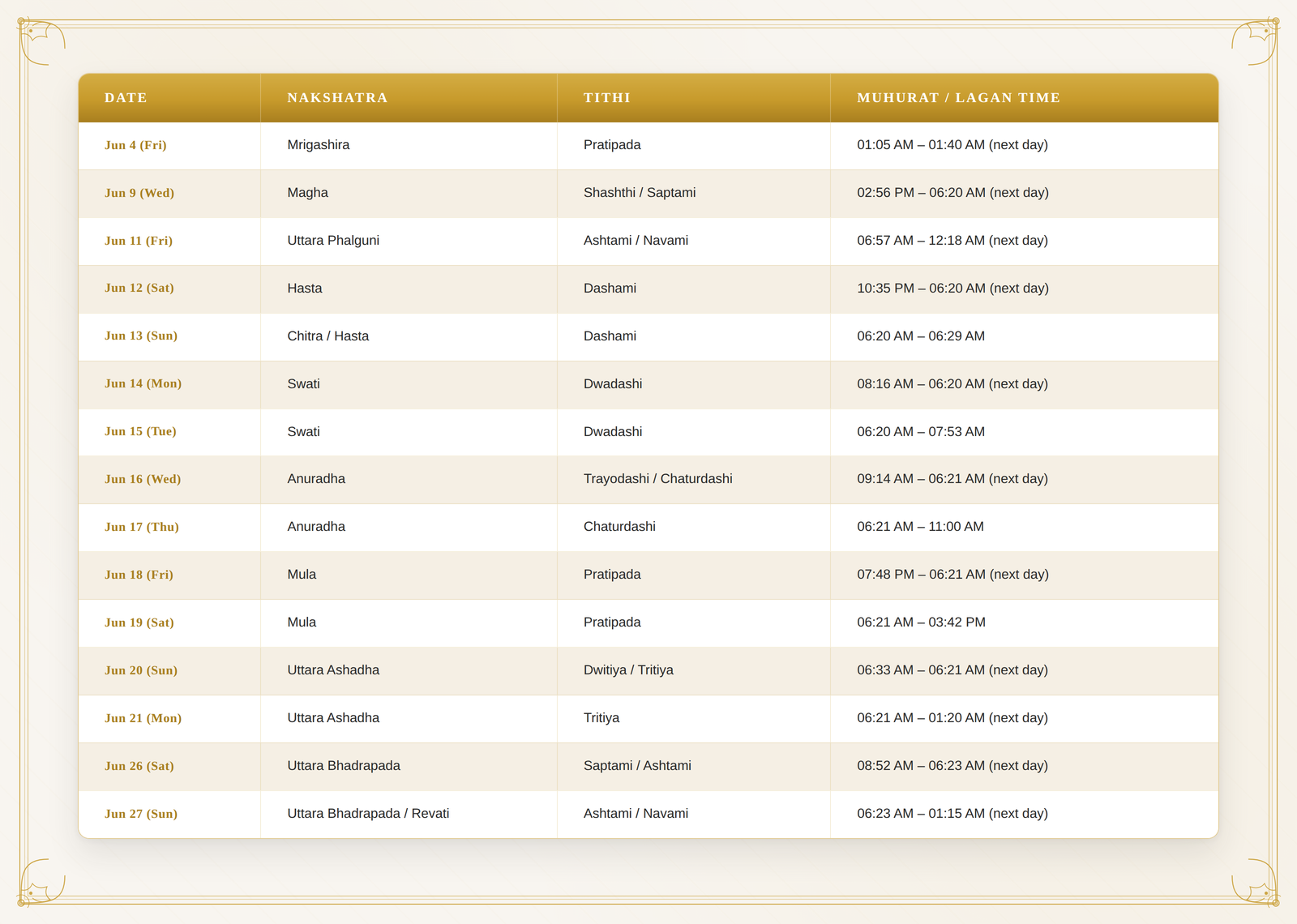Image resolution: width=1297 pixels, height=924 pixels.
Task: Click the Jun 12 (Sat) date
Action: click(139, 288)
